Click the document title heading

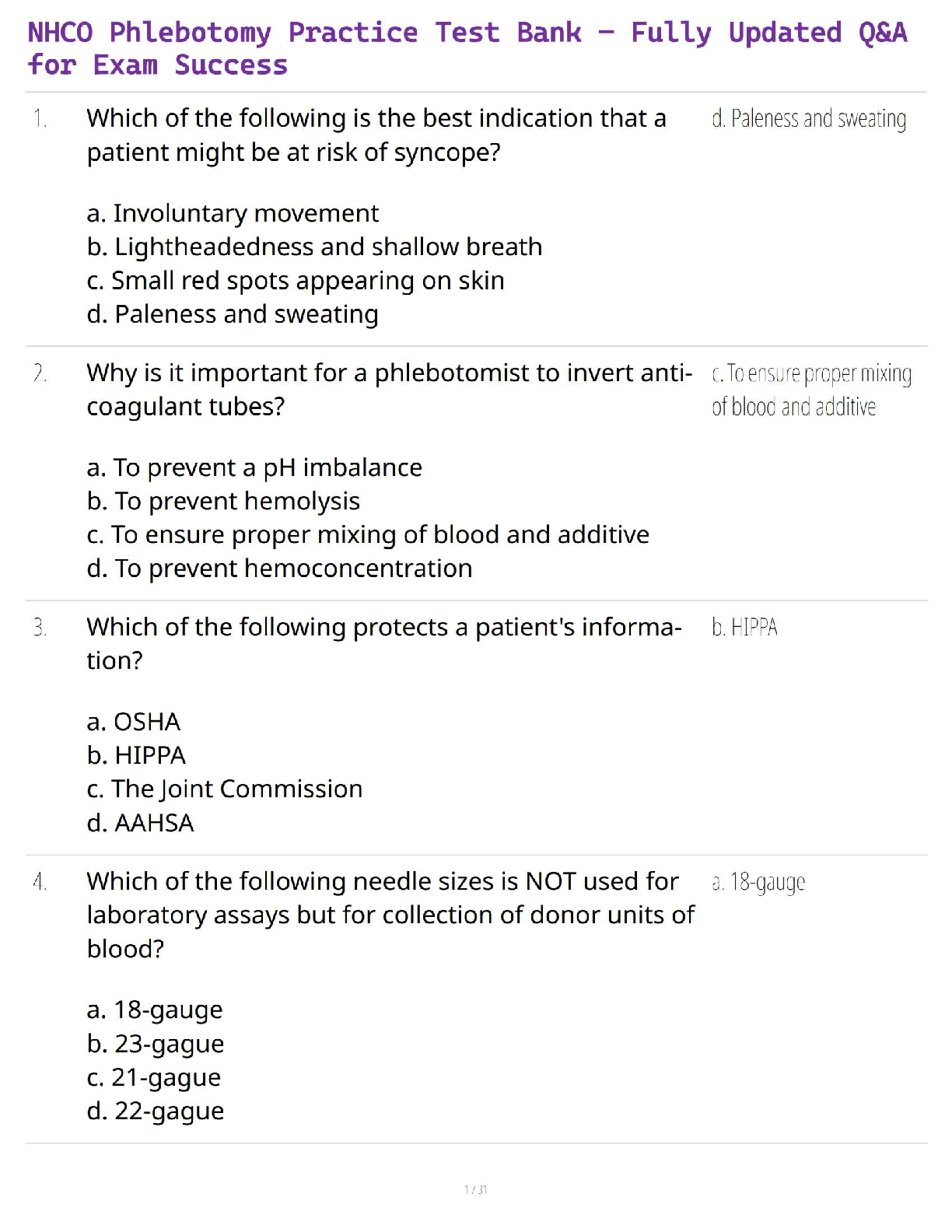tap(467, 48)
